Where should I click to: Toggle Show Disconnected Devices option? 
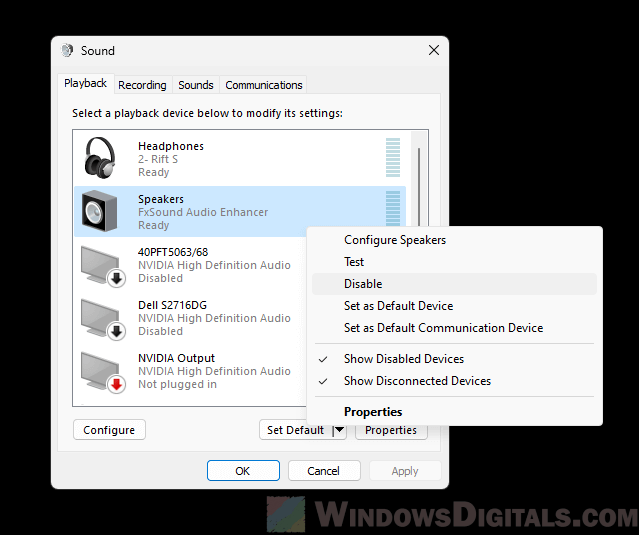tap(454, 381)
